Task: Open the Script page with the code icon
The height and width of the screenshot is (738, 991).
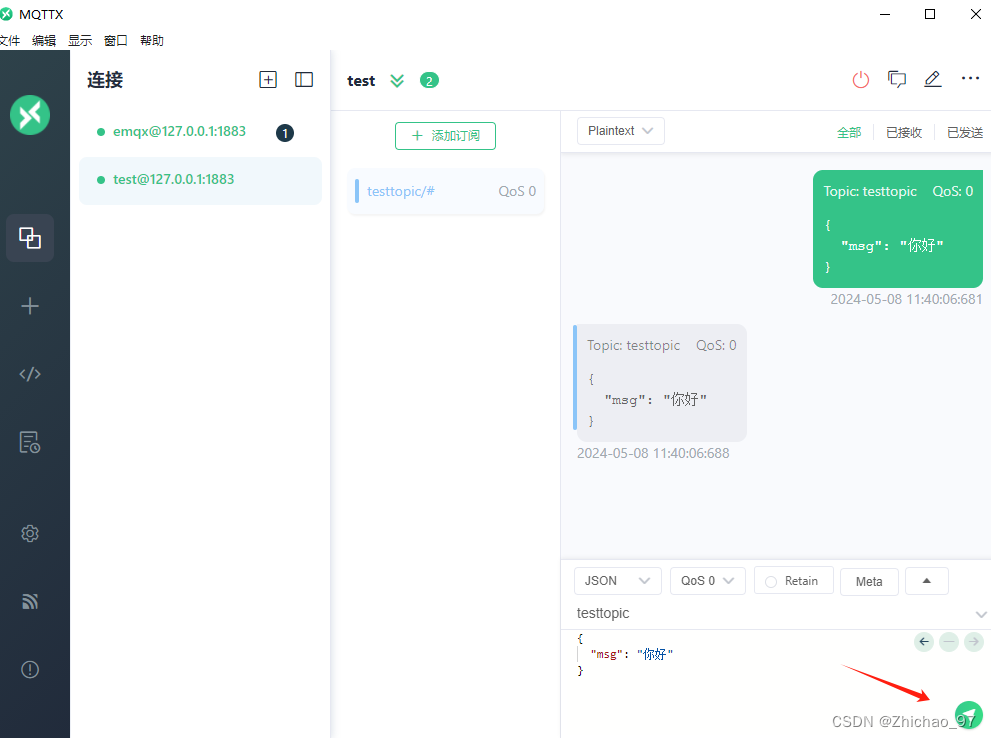Action: (30, 374)
